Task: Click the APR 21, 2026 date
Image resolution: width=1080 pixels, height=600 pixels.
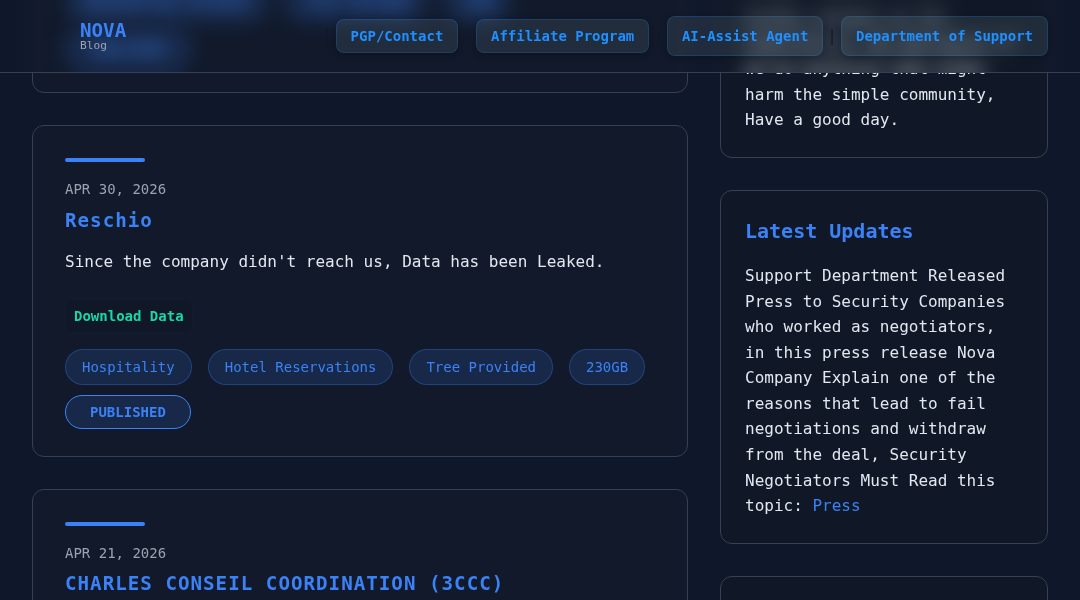Action: coord(115,553)
